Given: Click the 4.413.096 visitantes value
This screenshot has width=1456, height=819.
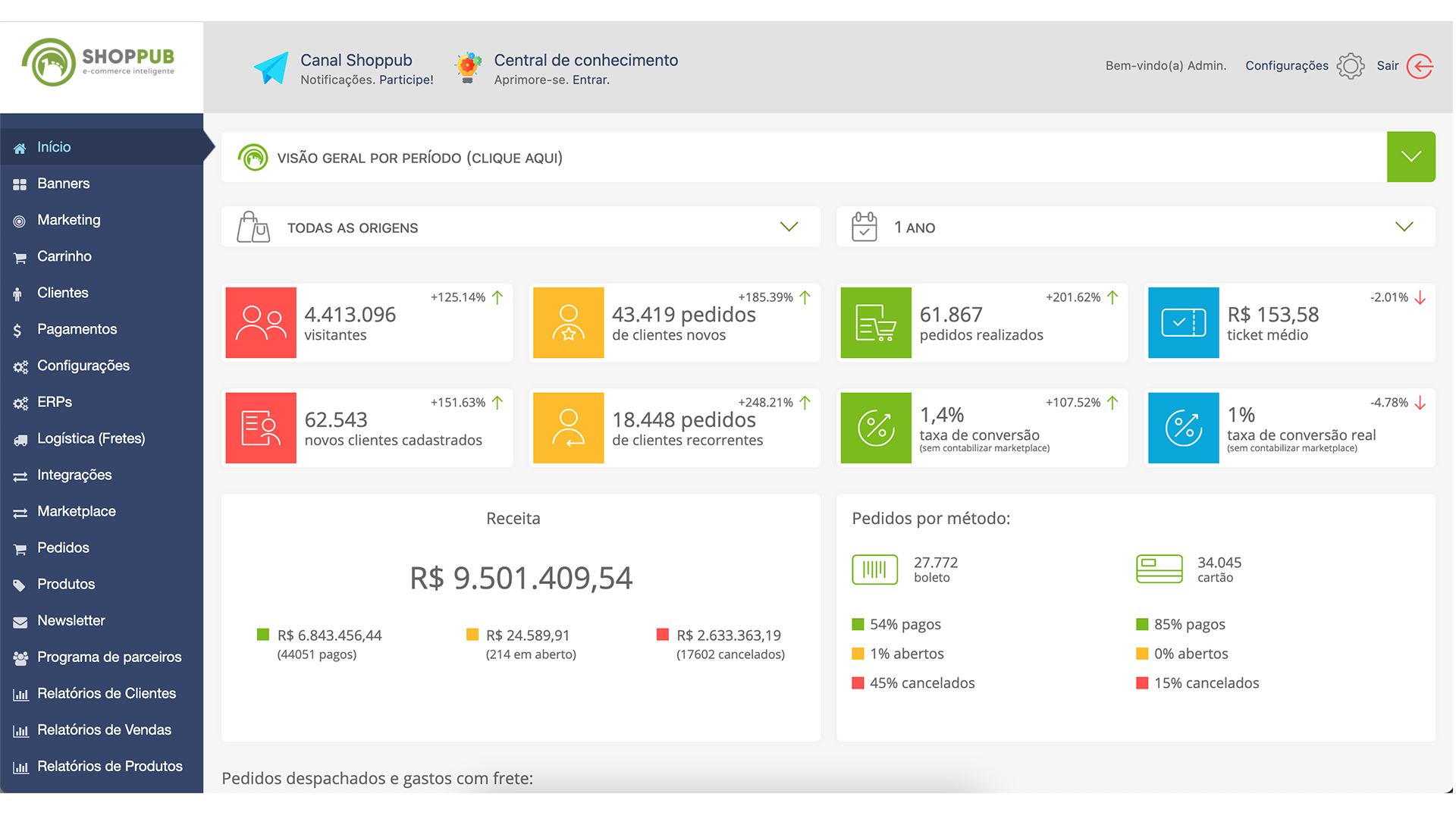Looking at the screenshot, I should click(350, 315).
